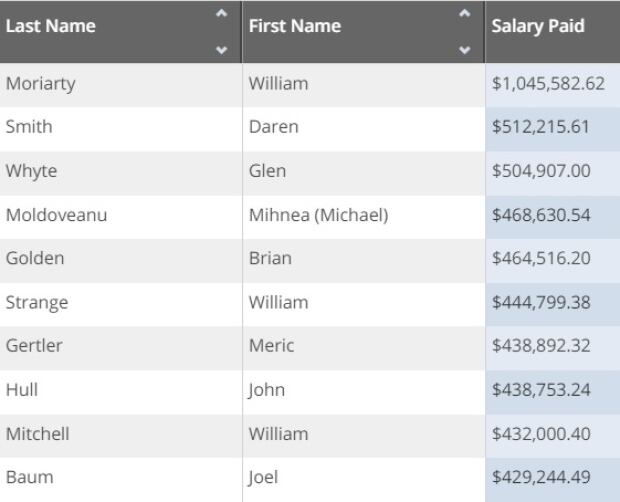Sort Last Name column ascending arrow
This screenshot has height=502, width=620.
(221, 13)
